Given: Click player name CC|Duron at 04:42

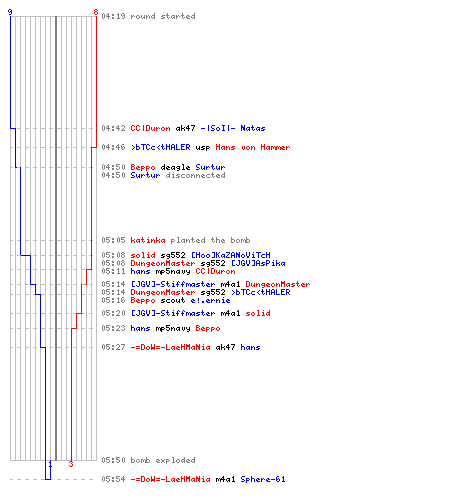Looking at the screenshot, I should 150,128.
